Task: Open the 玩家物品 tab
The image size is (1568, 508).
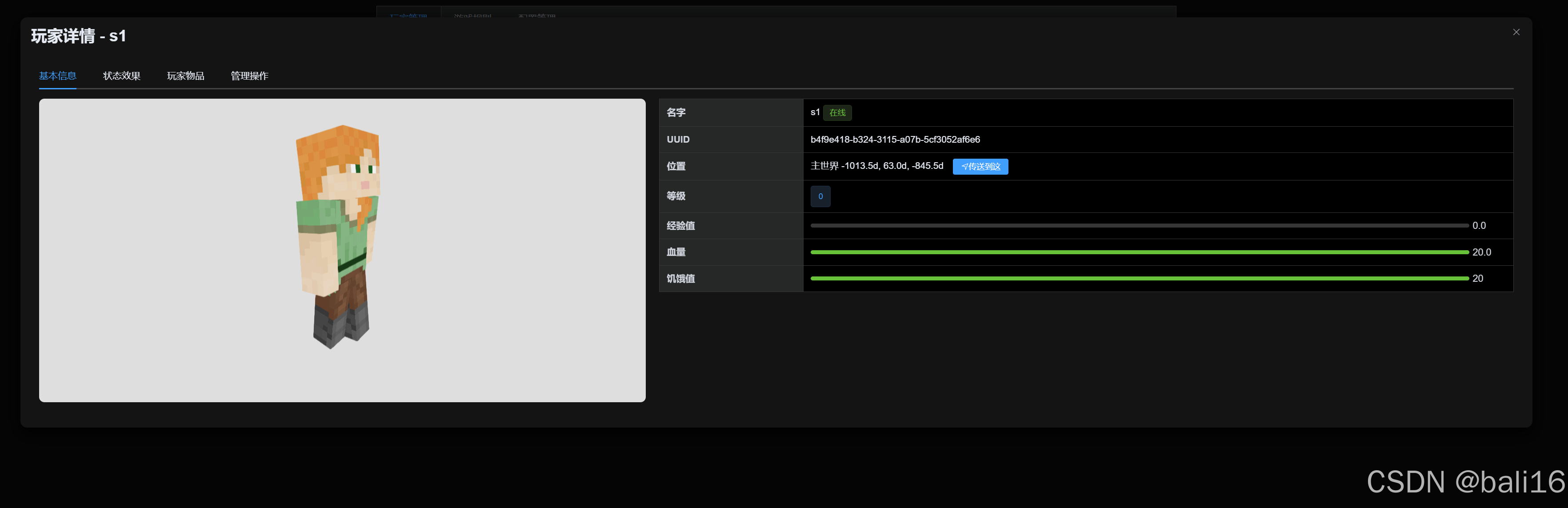Action: pos(186,76)
